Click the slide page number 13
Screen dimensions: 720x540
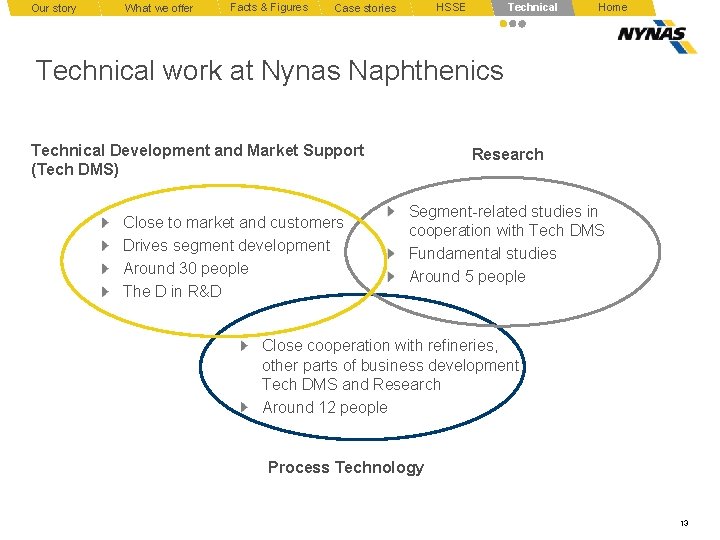[684, 523]
